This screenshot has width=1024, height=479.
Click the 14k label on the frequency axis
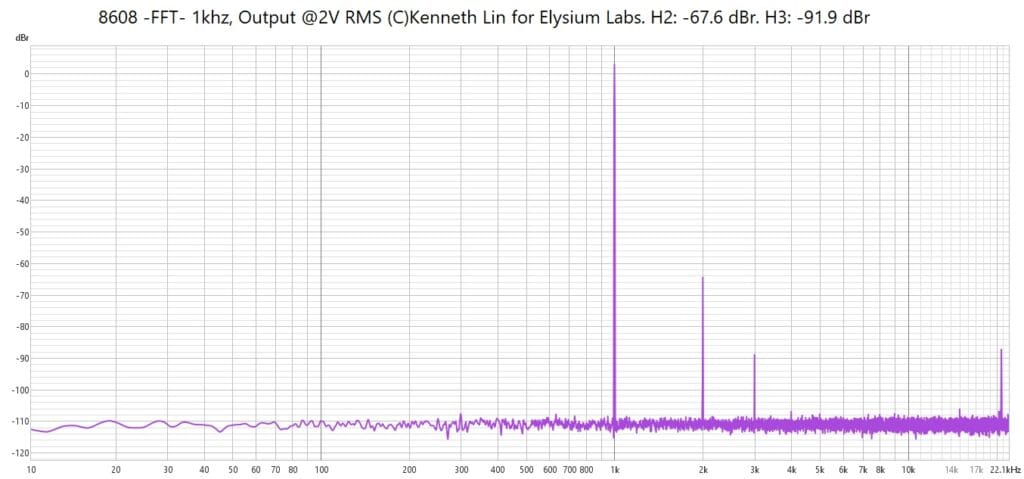(952, 470)
